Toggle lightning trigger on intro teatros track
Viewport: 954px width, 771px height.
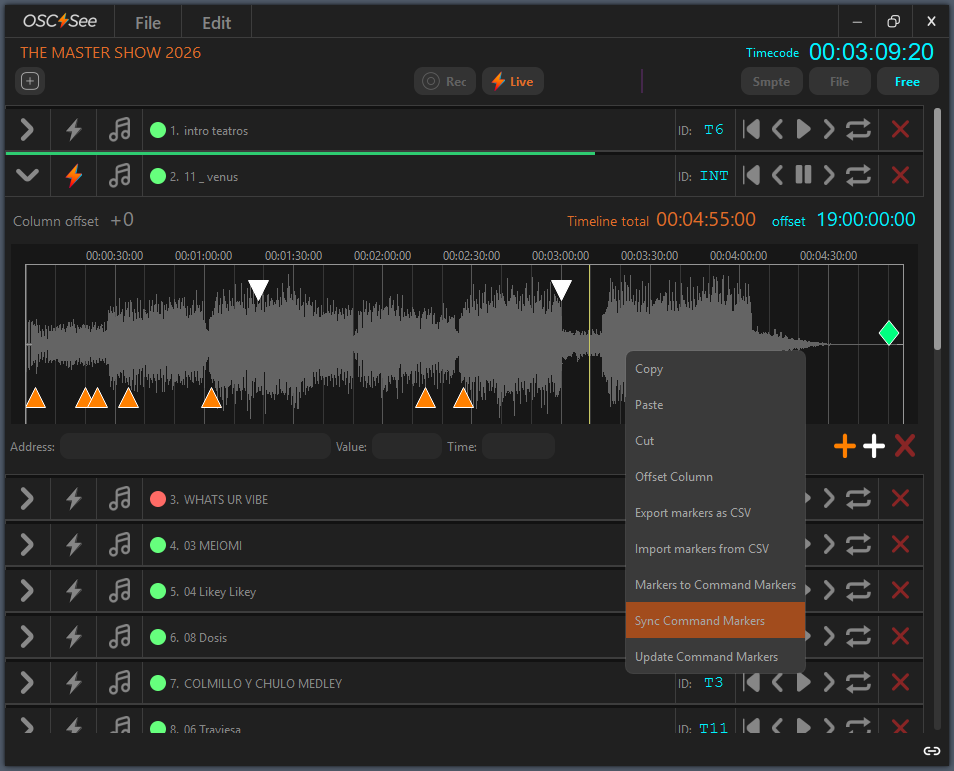(x=74, y=130)
